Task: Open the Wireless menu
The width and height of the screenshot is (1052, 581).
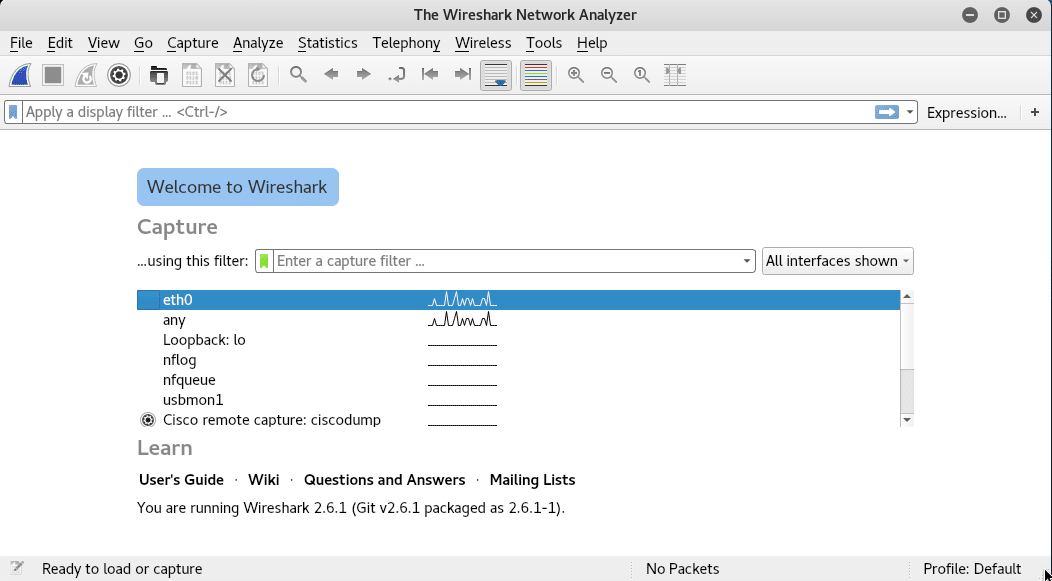Action: 482,43
